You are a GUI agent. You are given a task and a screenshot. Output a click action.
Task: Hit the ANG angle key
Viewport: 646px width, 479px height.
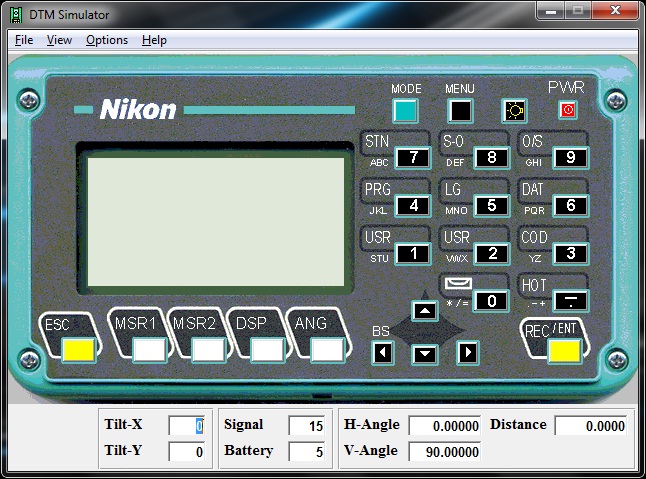click(x=327, y=350)
